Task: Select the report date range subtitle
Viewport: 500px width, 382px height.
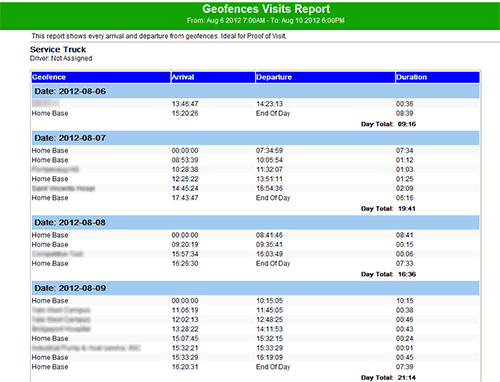Action: (x=266, y=20)
